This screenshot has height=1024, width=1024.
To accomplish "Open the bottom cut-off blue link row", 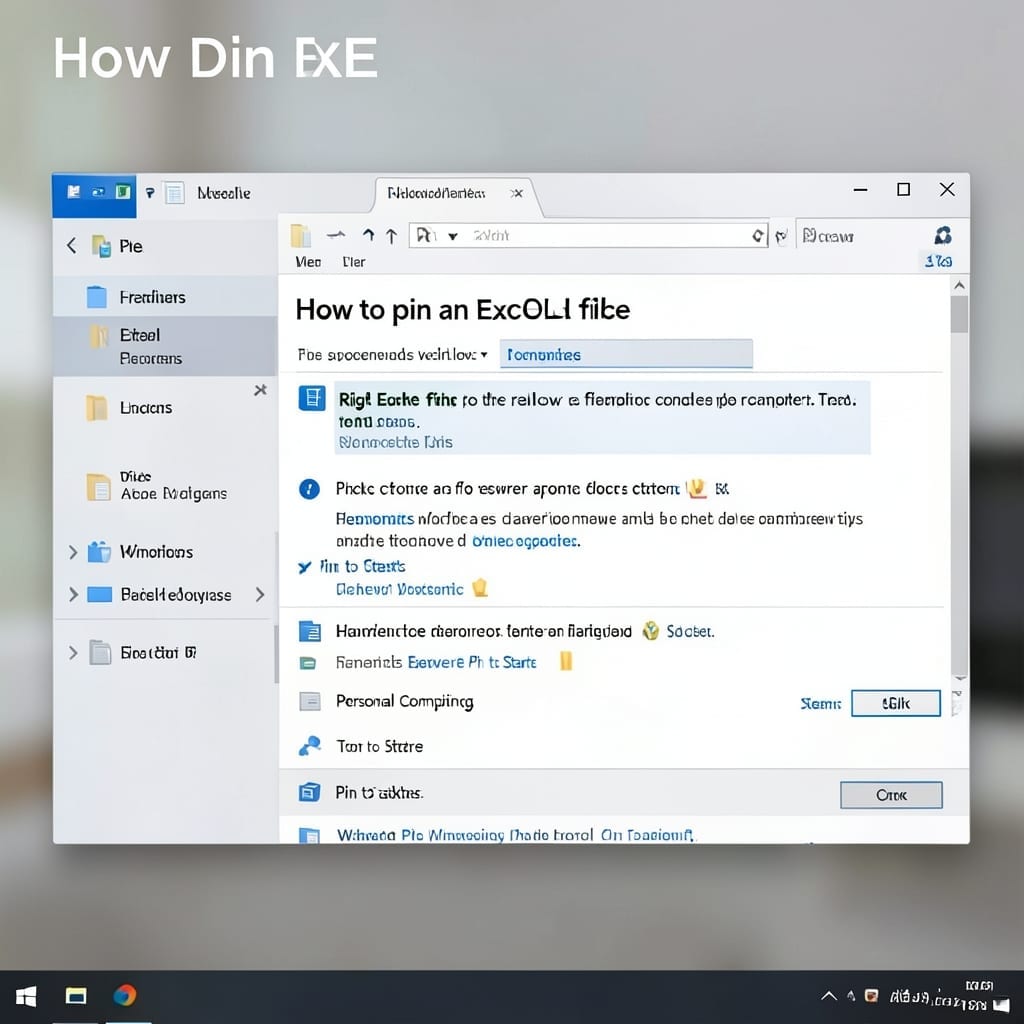I will coord(516,835).
